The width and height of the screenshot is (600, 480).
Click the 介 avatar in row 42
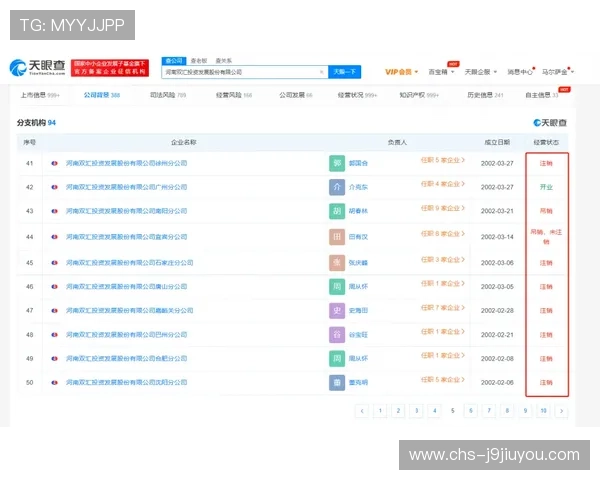tap(337, 187)
